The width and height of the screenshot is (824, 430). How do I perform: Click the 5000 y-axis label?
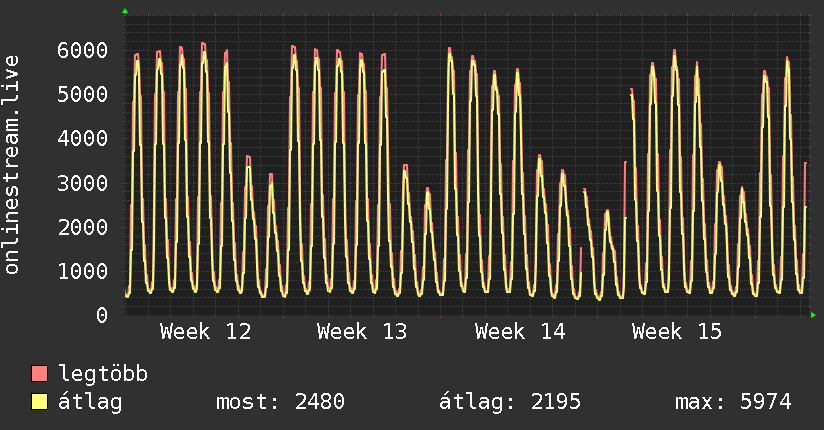[x=83, y=95]
